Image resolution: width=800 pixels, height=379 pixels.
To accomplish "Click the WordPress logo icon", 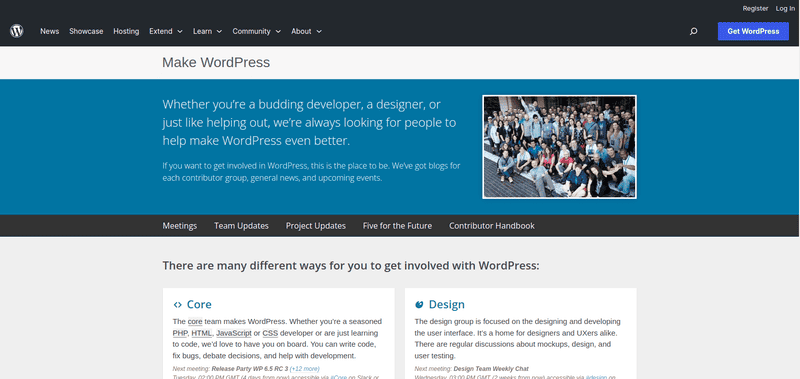I will 17,31.
